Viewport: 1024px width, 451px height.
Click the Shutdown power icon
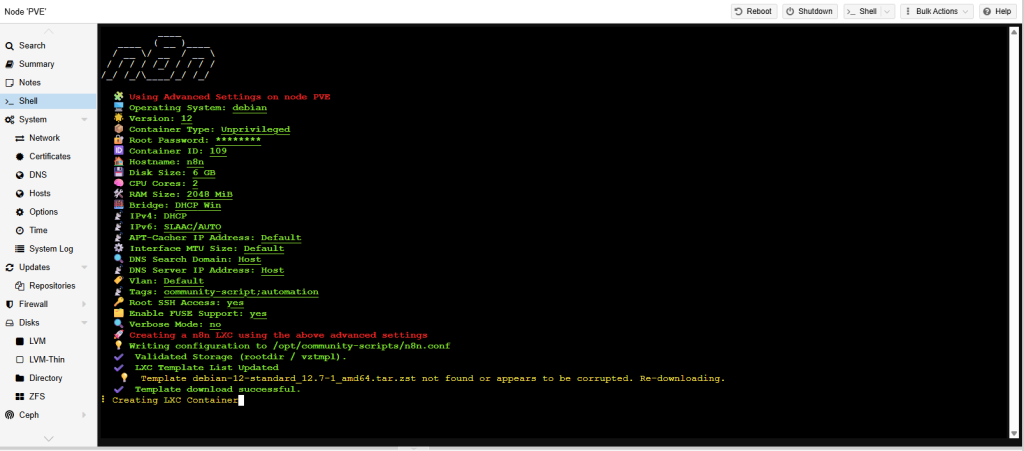(790, 11)
